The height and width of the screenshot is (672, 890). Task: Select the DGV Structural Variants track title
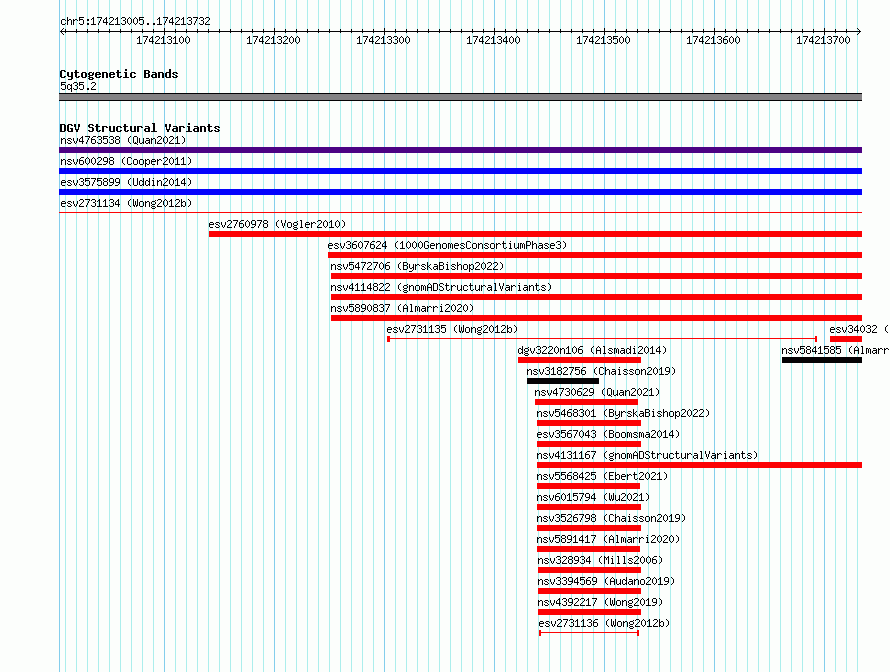(140, 128)
